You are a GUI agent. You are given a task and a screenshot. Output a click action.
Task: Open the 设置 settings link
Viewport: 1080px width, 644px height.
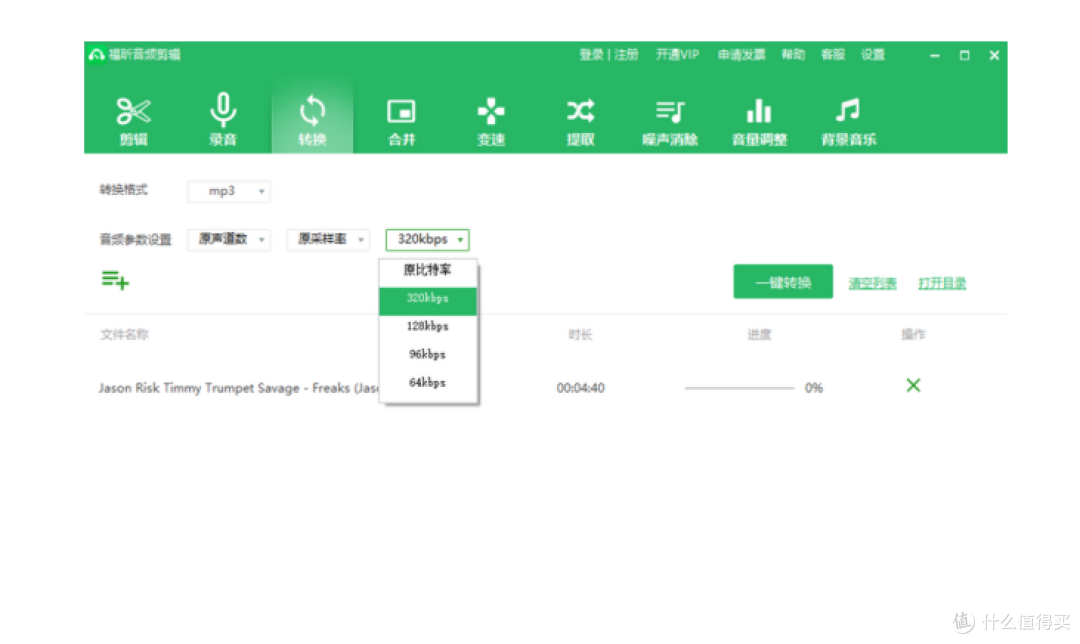point(873,54)
